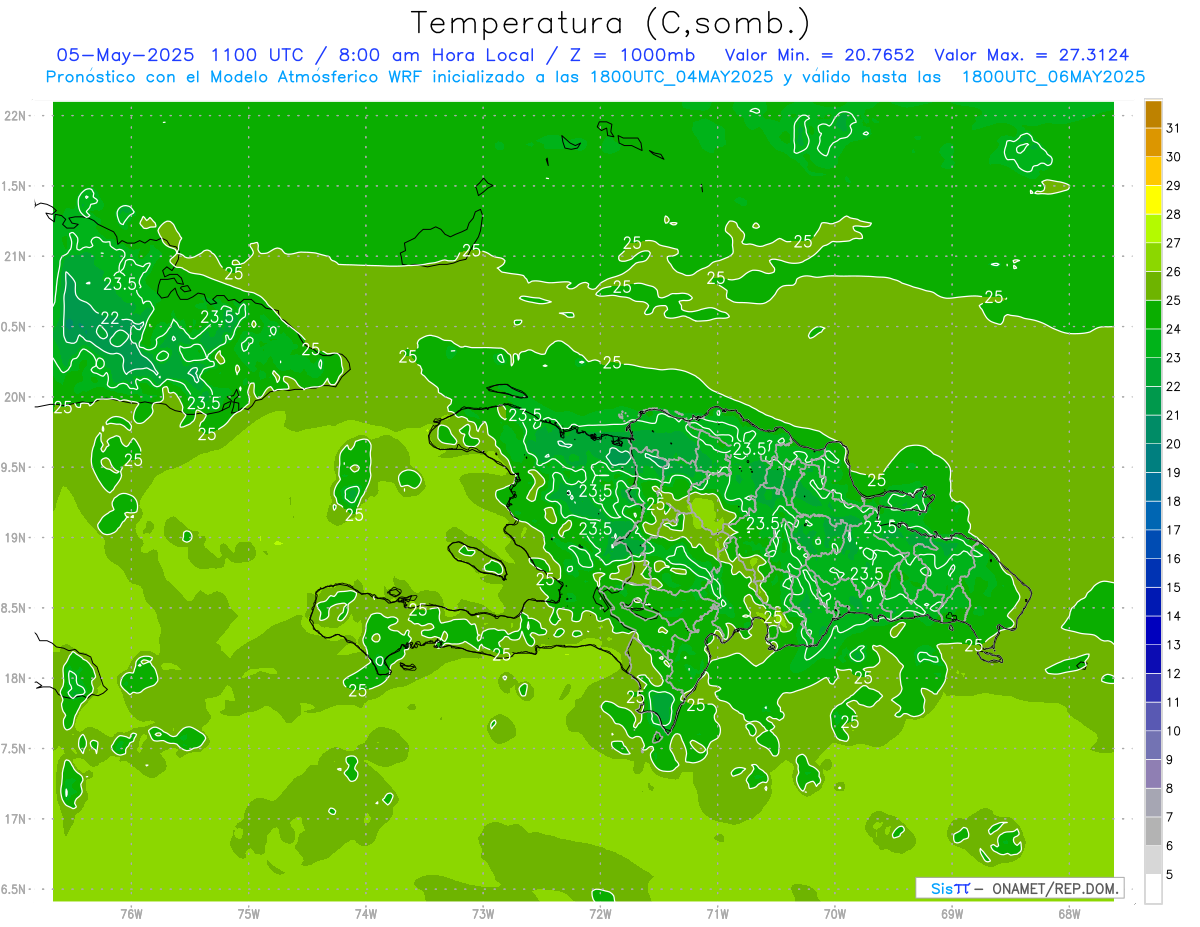
Task: Select the swatch between legend 12 and 13
Action: 1153,658
